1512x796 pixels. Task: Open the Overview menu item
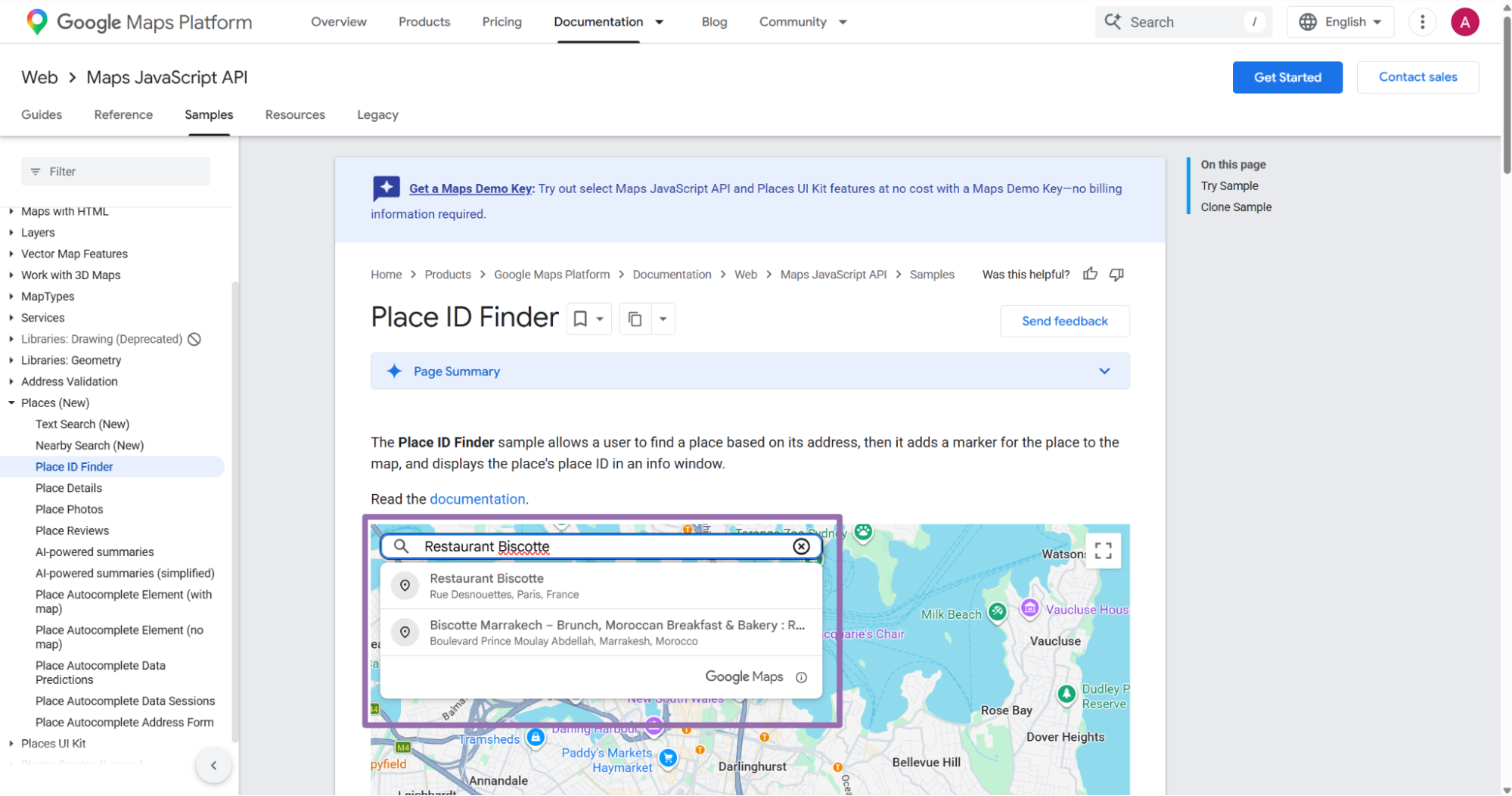tap(339, 22)
